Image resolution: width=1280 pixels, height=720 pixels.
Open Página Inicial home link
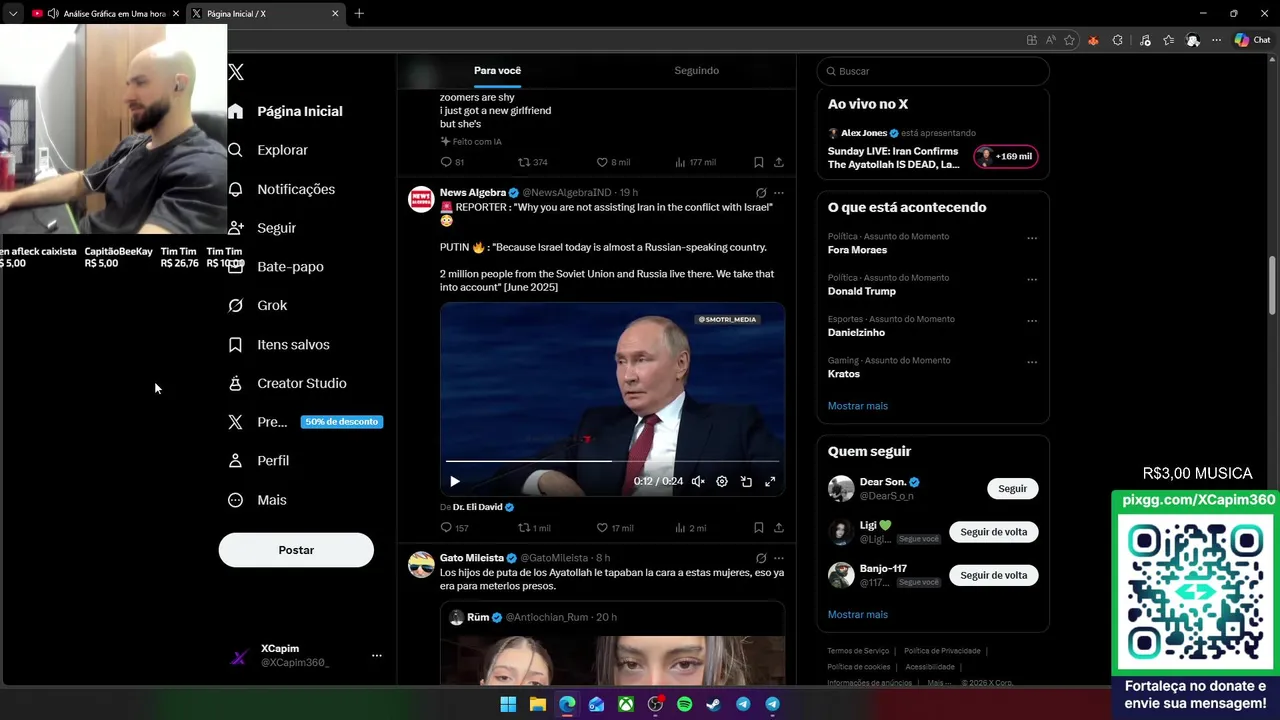(286, 111)
